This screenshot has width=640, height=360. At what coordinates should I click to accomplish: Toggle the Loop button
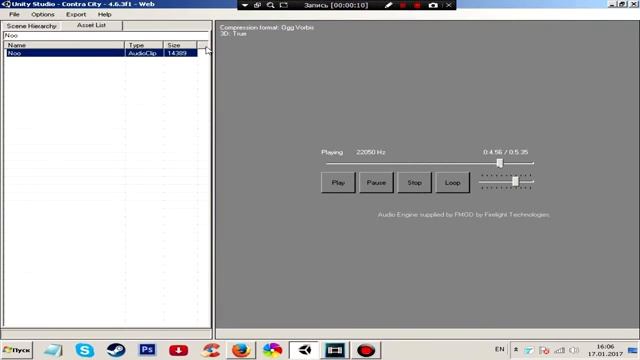click(453, 182)
